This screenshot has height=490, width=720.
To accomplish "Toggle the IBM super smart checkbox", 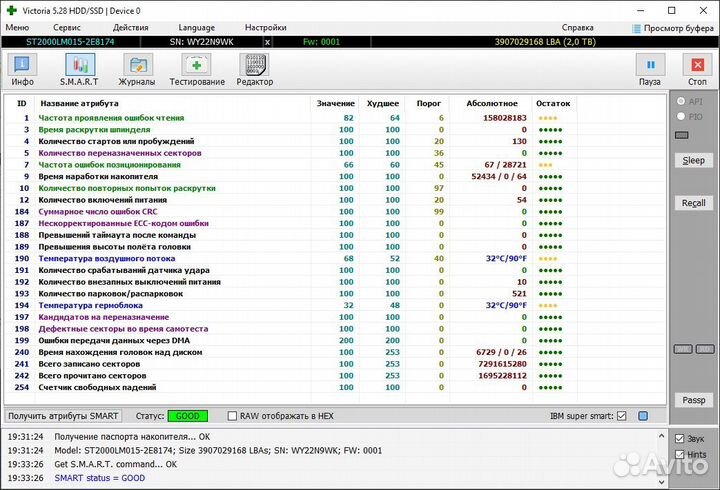I will click(x=621, y=416).
